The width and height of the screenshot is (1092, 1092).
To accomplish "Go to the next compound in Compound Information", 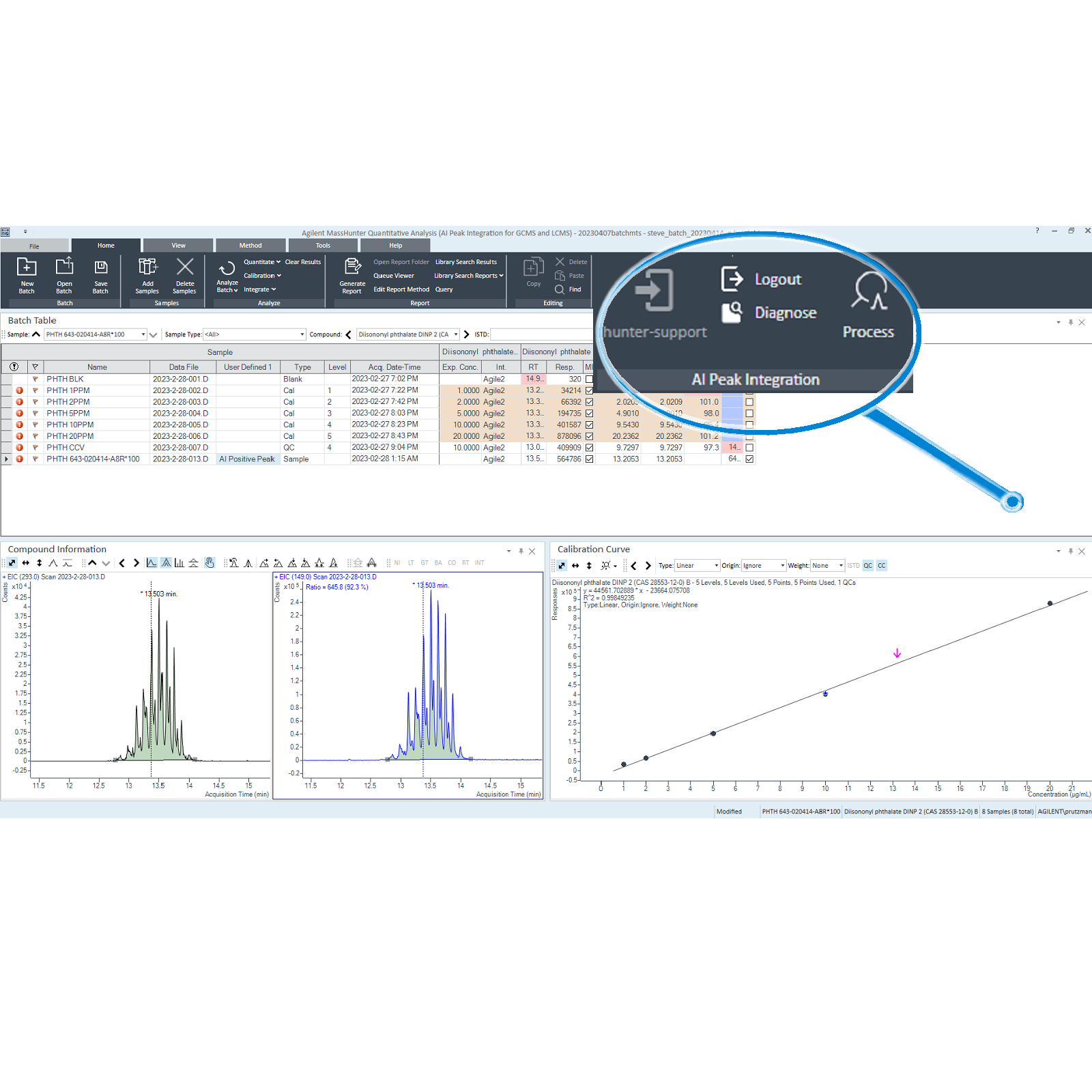I will (x=136, y=563).
